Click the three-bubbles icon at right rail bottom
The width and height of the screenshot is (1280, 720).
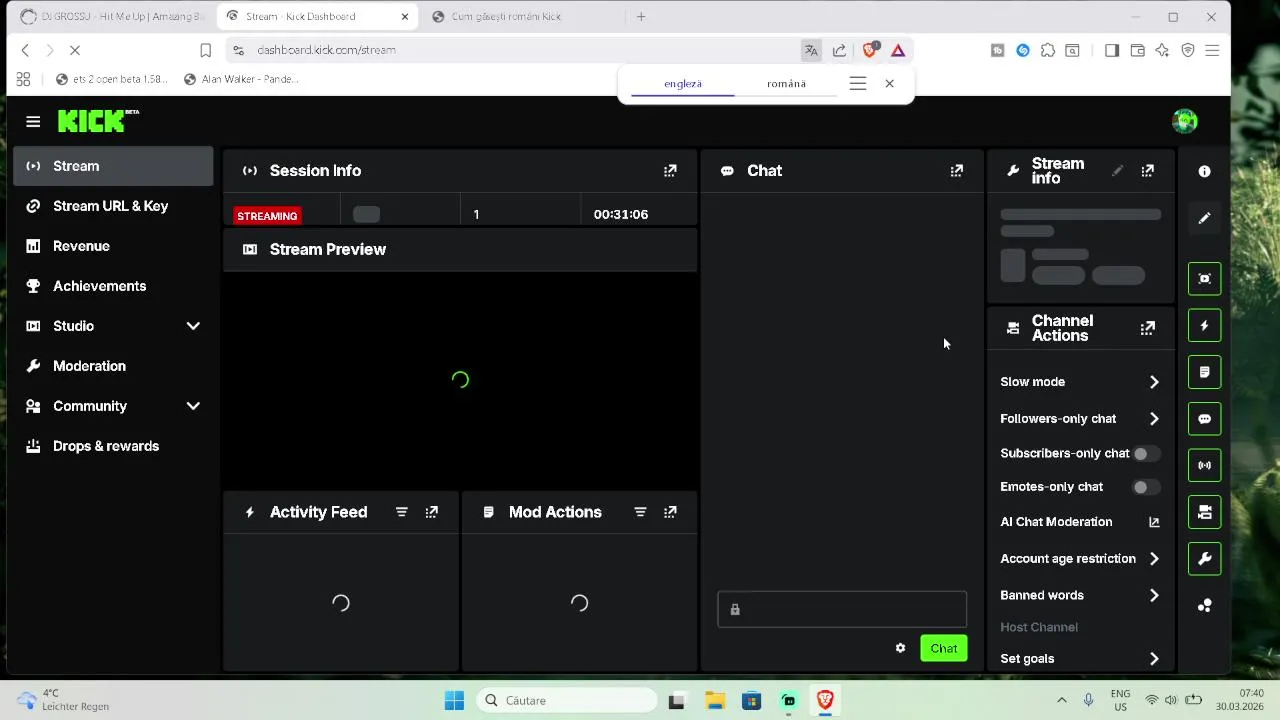click(1204, 605)
